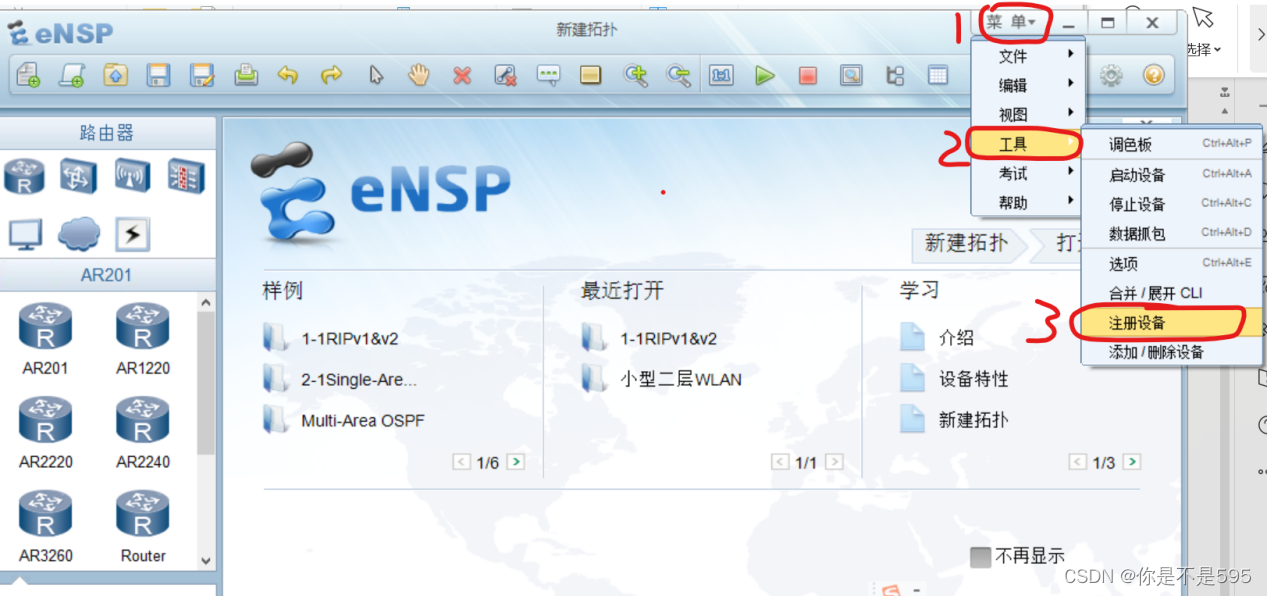Start devices with the green play icon
1267x596 pixels.
[x=765, y=75]
